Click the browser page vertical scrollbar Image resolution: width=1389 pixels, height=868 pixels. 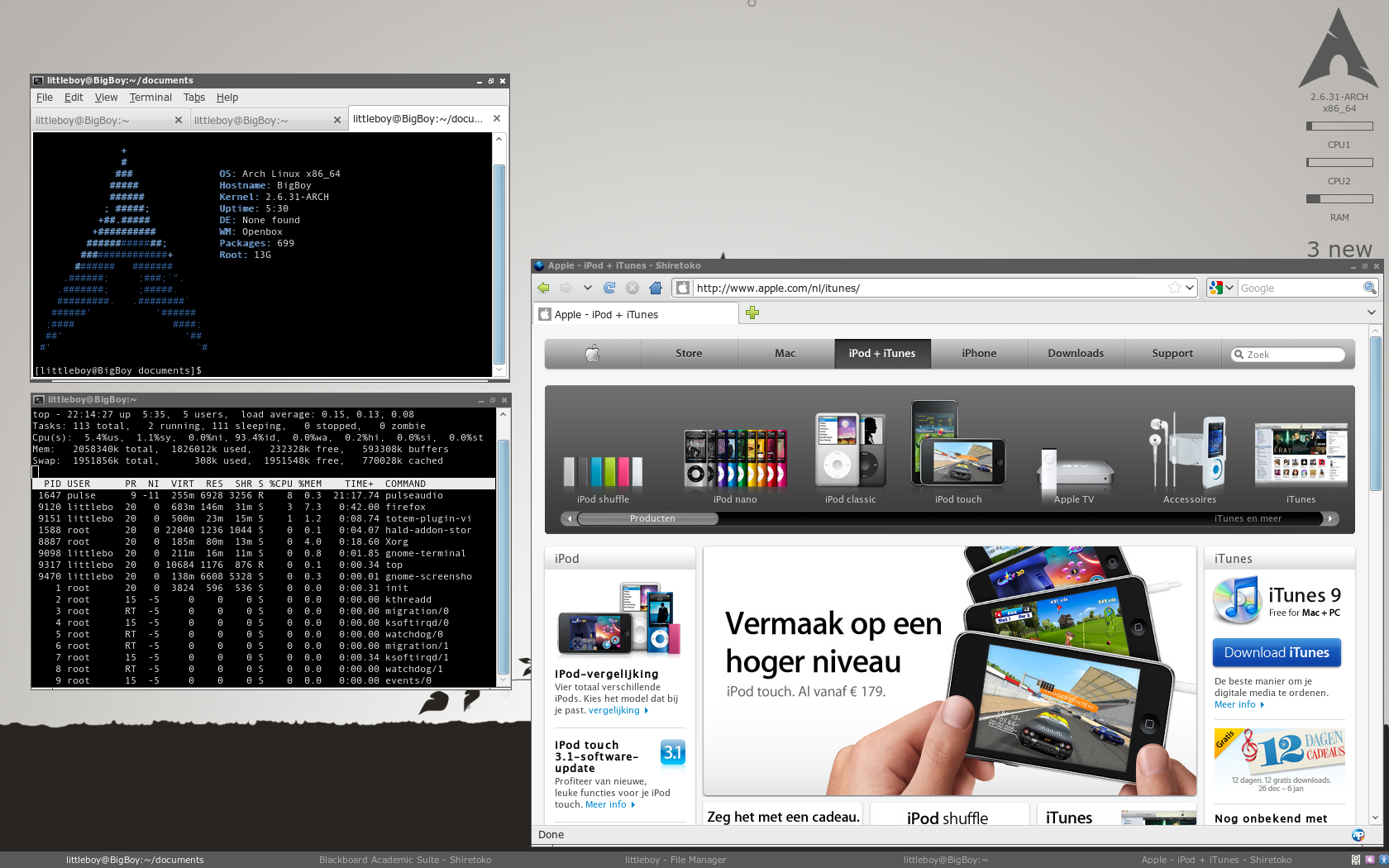[x=1375, y=575]
